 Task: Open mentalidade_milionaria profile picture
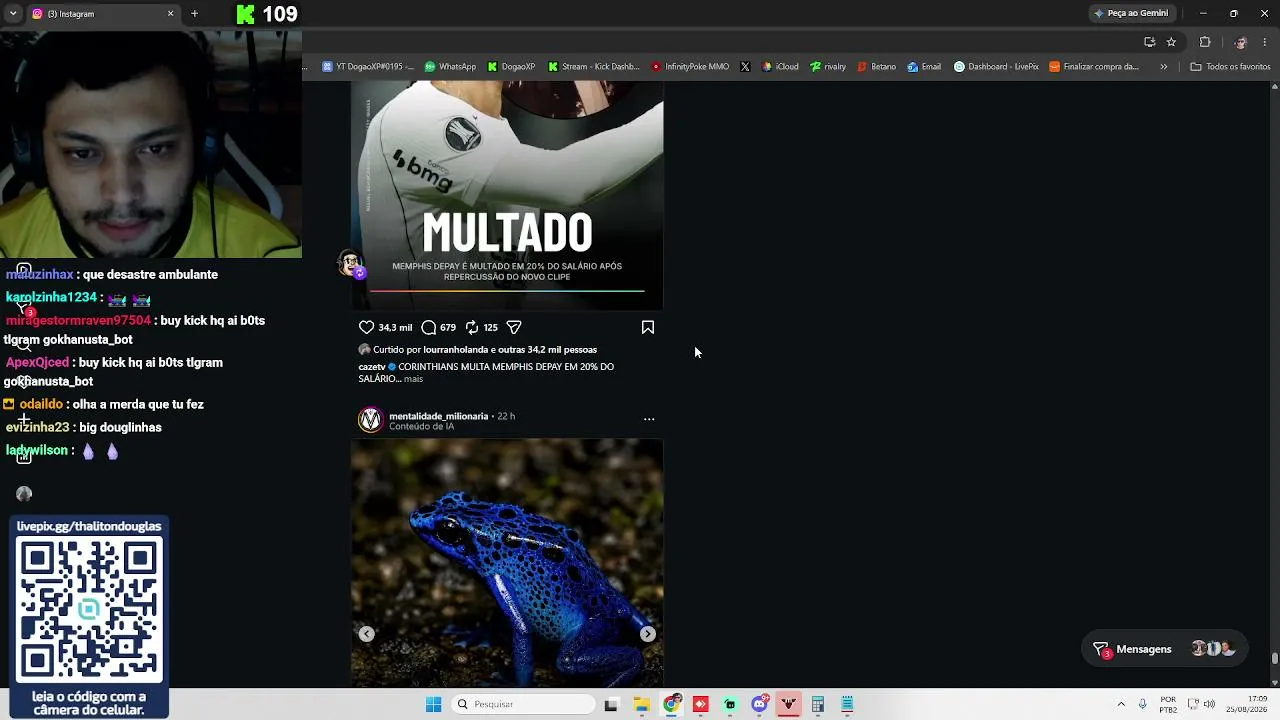point(371,420)
